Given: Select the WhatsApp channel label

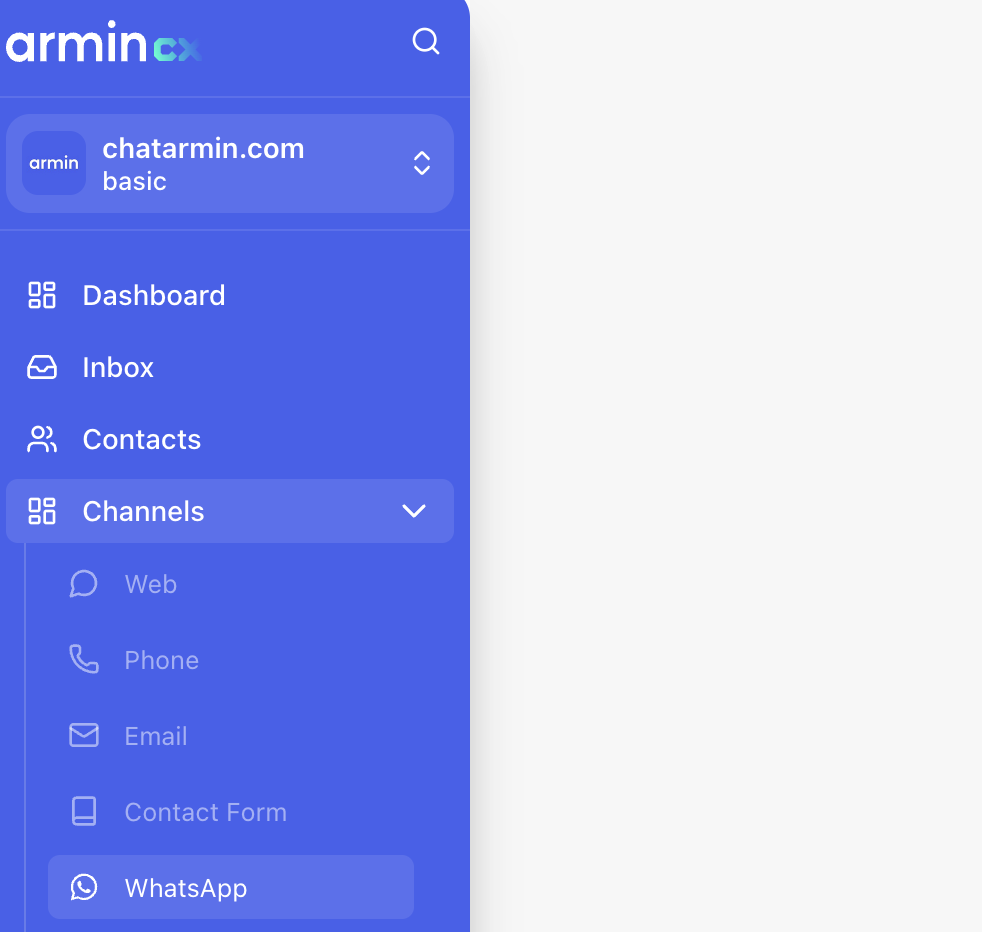Looking at the screenshot, I should [x=186, y=888].
